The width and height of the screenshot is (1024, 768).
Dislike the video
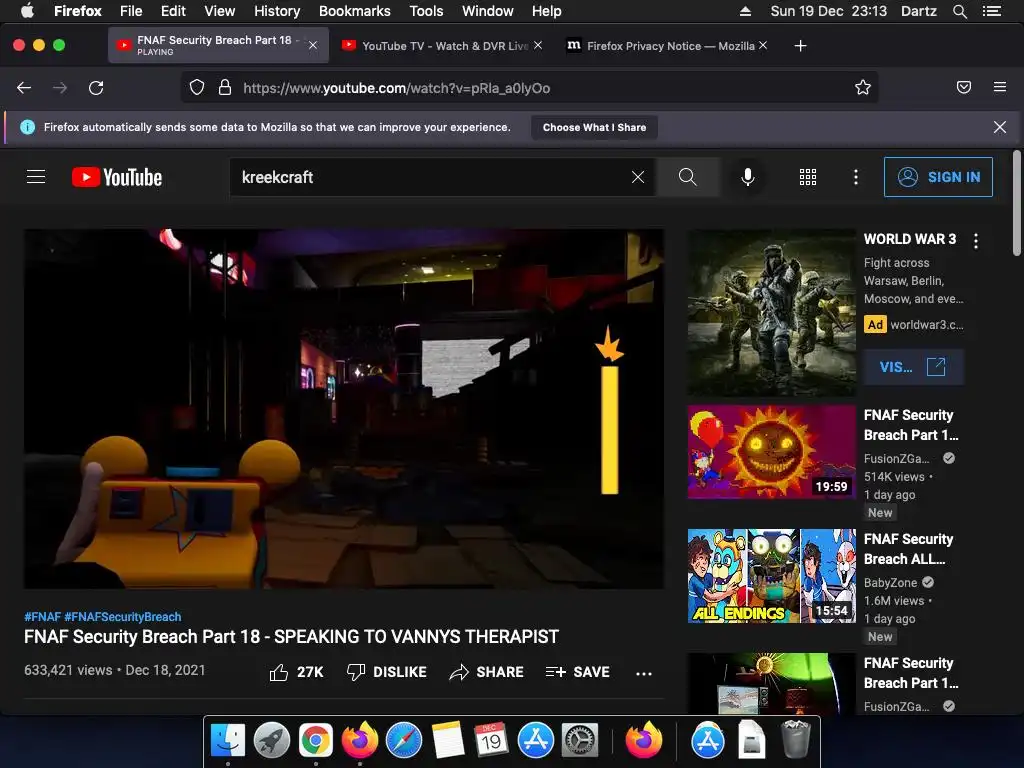pos(387,672)
